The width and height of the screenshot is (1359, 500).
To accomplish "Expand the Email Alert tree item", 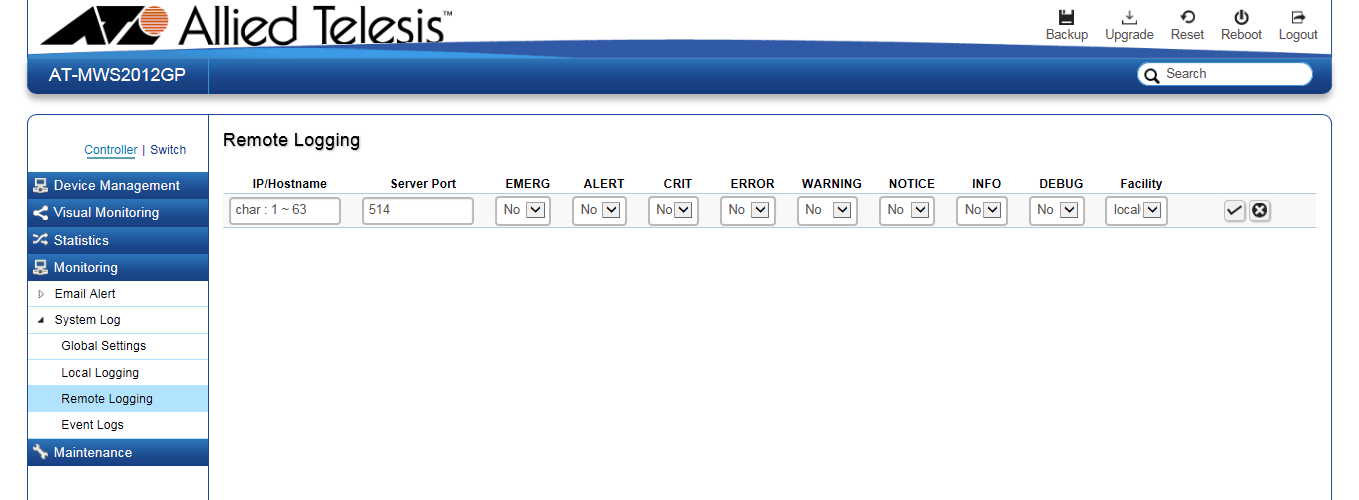I will 41,294.
